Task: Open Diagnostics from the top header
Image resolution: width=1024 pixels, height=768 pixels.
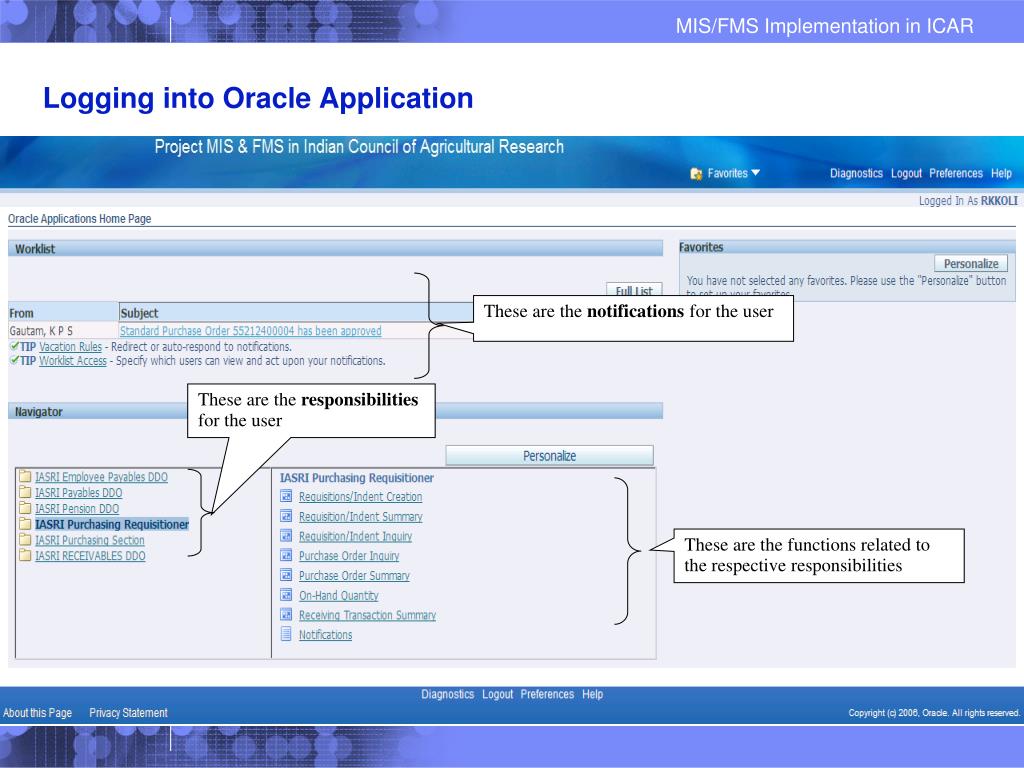Action: (x=856, y=174)
